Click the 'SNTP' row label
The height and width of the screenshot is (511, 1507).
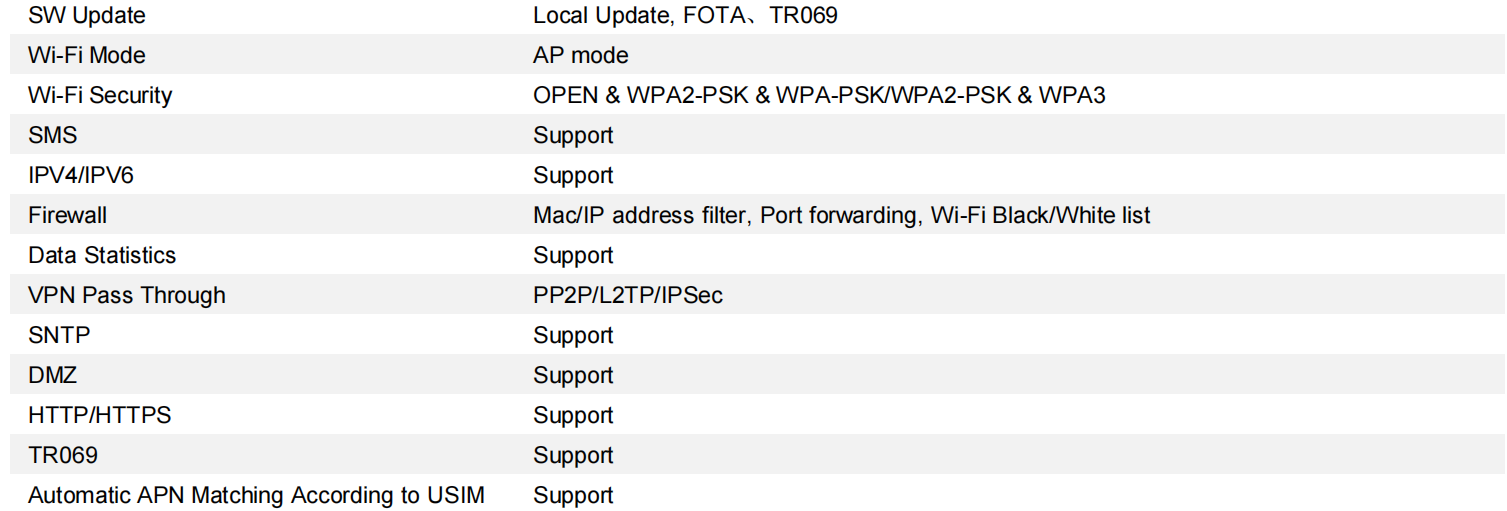click(x=58, y=335)
